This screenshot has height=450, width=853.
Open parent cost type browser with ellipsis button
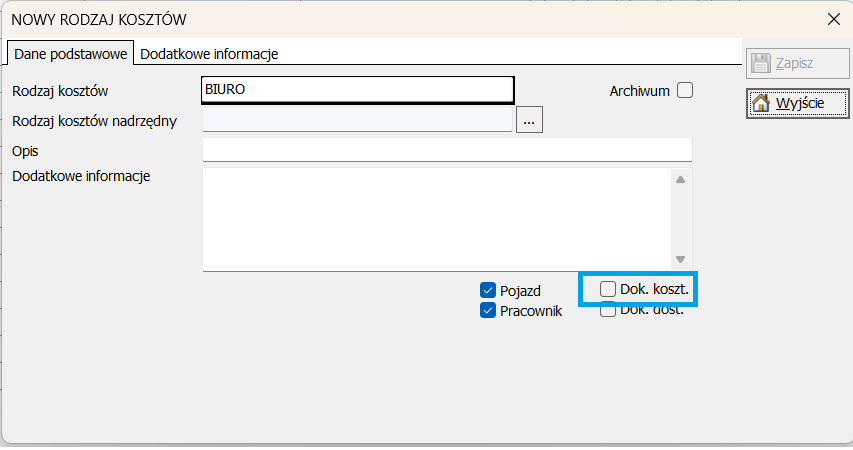(x=529, y=120)
